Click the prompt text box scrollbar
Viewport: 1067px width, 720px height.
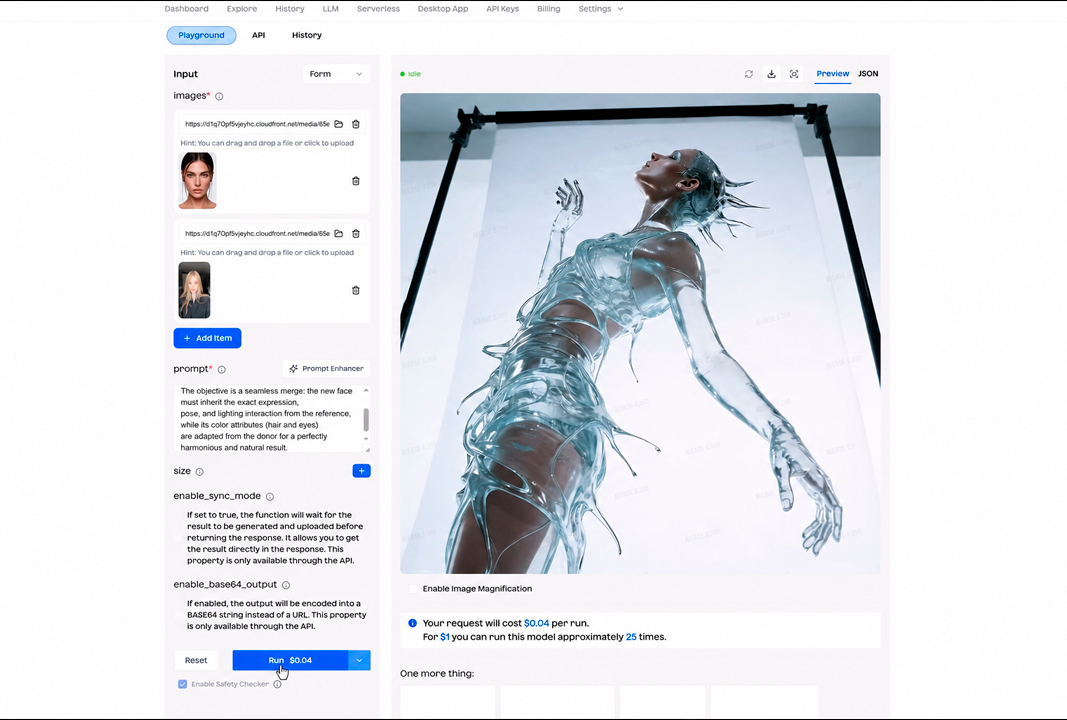pos(366,420)
